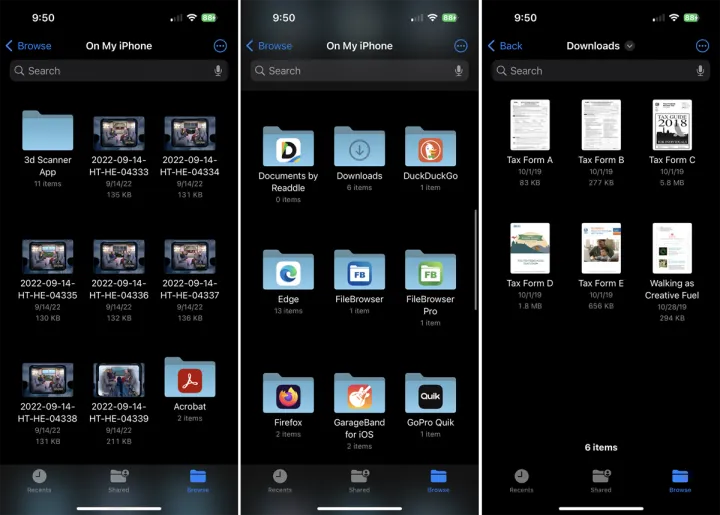This screenshot has width=720, height=515.
Task: Open the Documents by Readdle folder
Action: (288, 148)
